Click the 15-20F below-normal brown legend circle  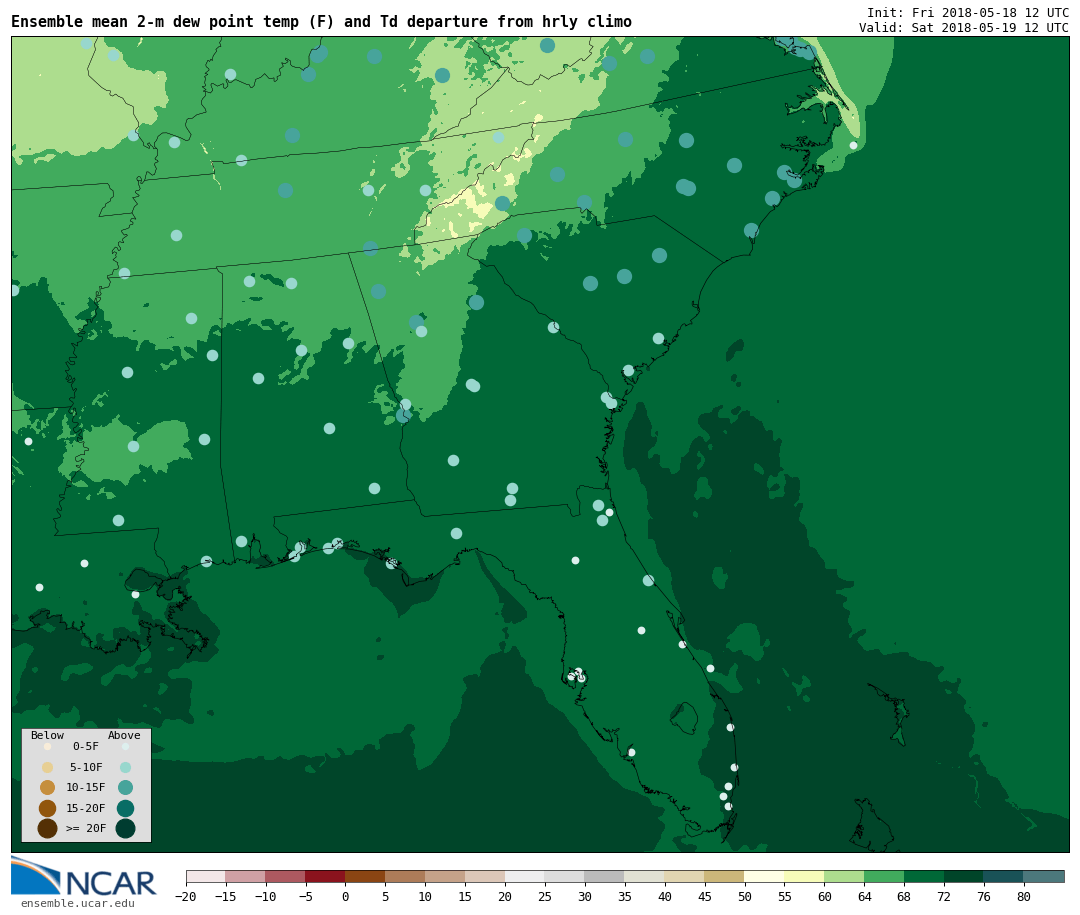[x=48, y=808]
